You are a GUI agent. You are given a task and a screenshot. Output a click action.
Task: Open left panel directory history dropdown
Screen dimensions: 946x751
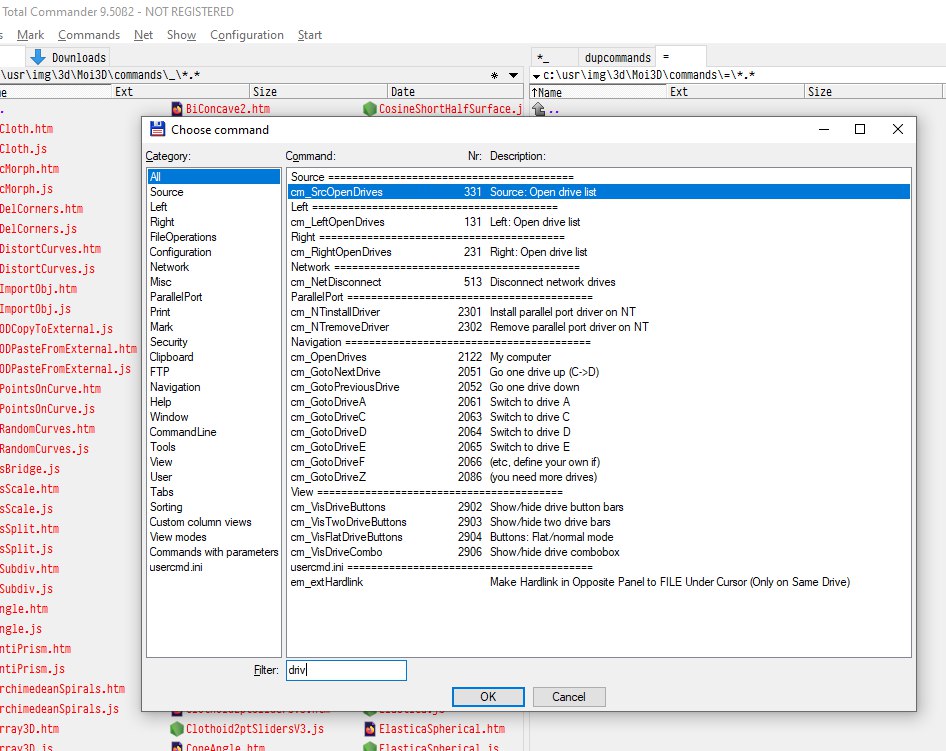(513, 75)
